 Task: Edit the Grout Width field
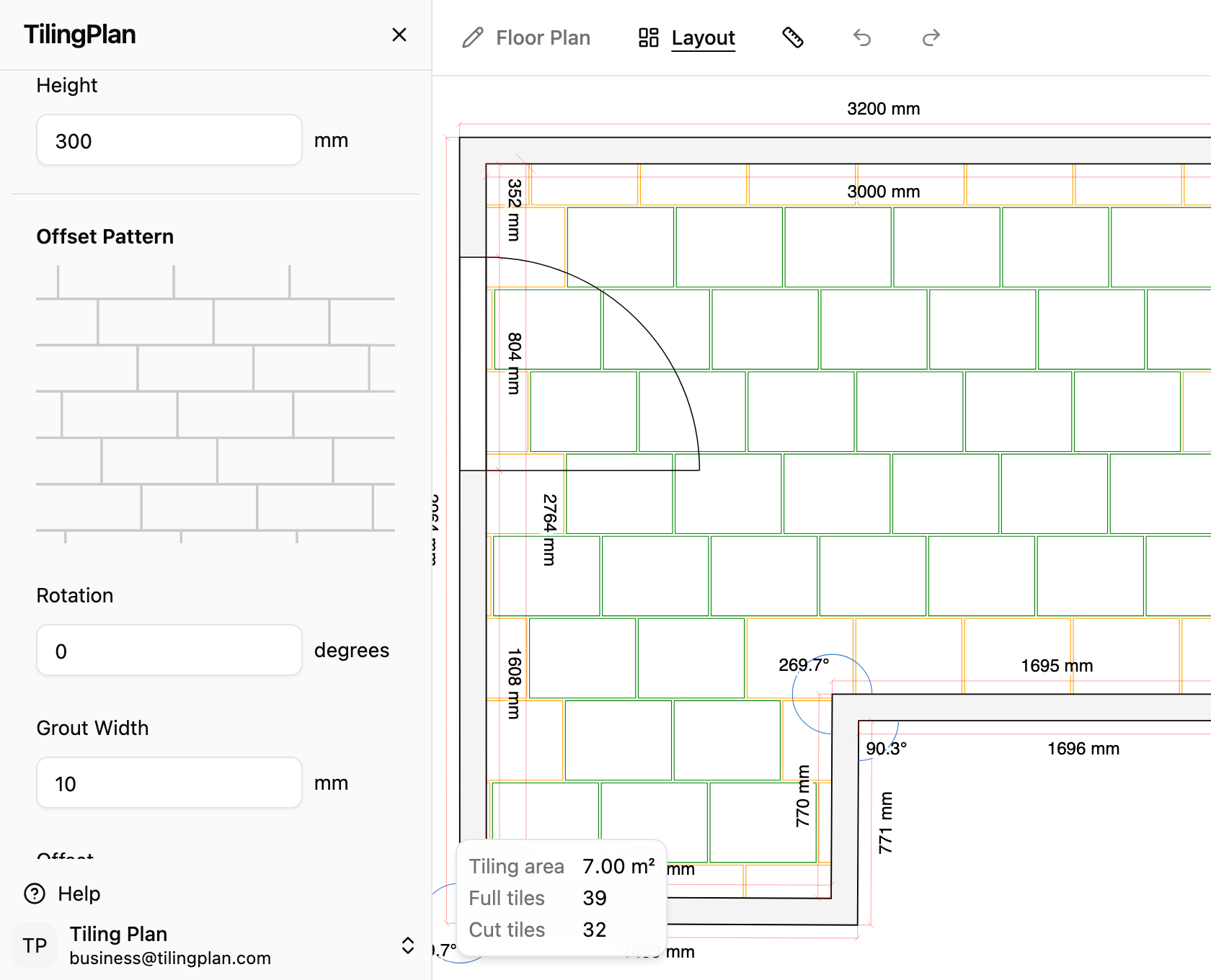[x=169, y=783]
